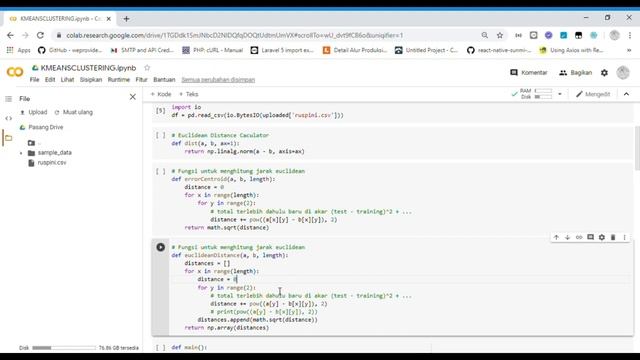Open the Edit menu

click(50, 80)
